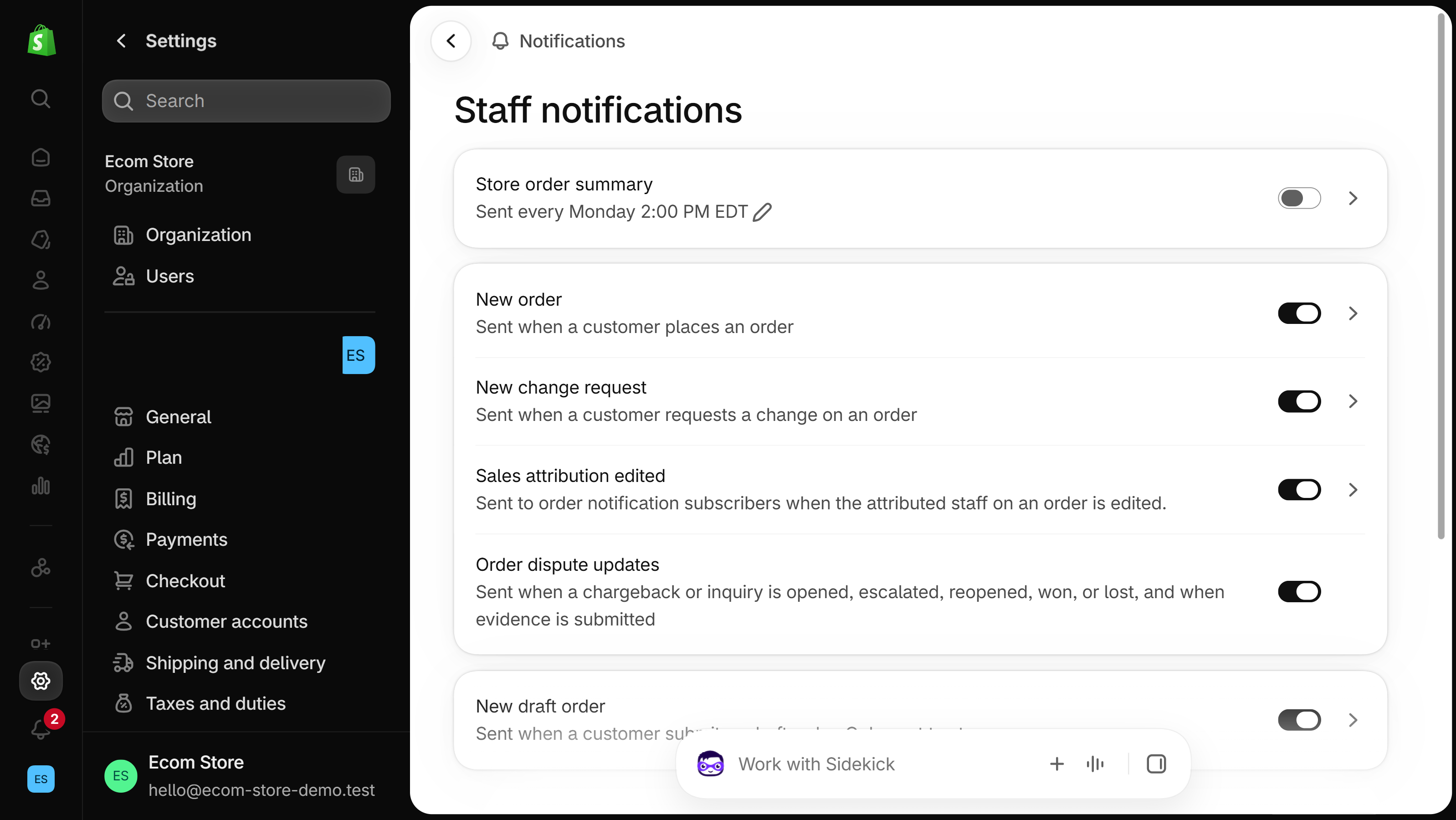The width and height of the screenshot is (1456, 820).
Task: Expand Store order summary chevron
Action: pyautogui.click(x=1353, y=198)
